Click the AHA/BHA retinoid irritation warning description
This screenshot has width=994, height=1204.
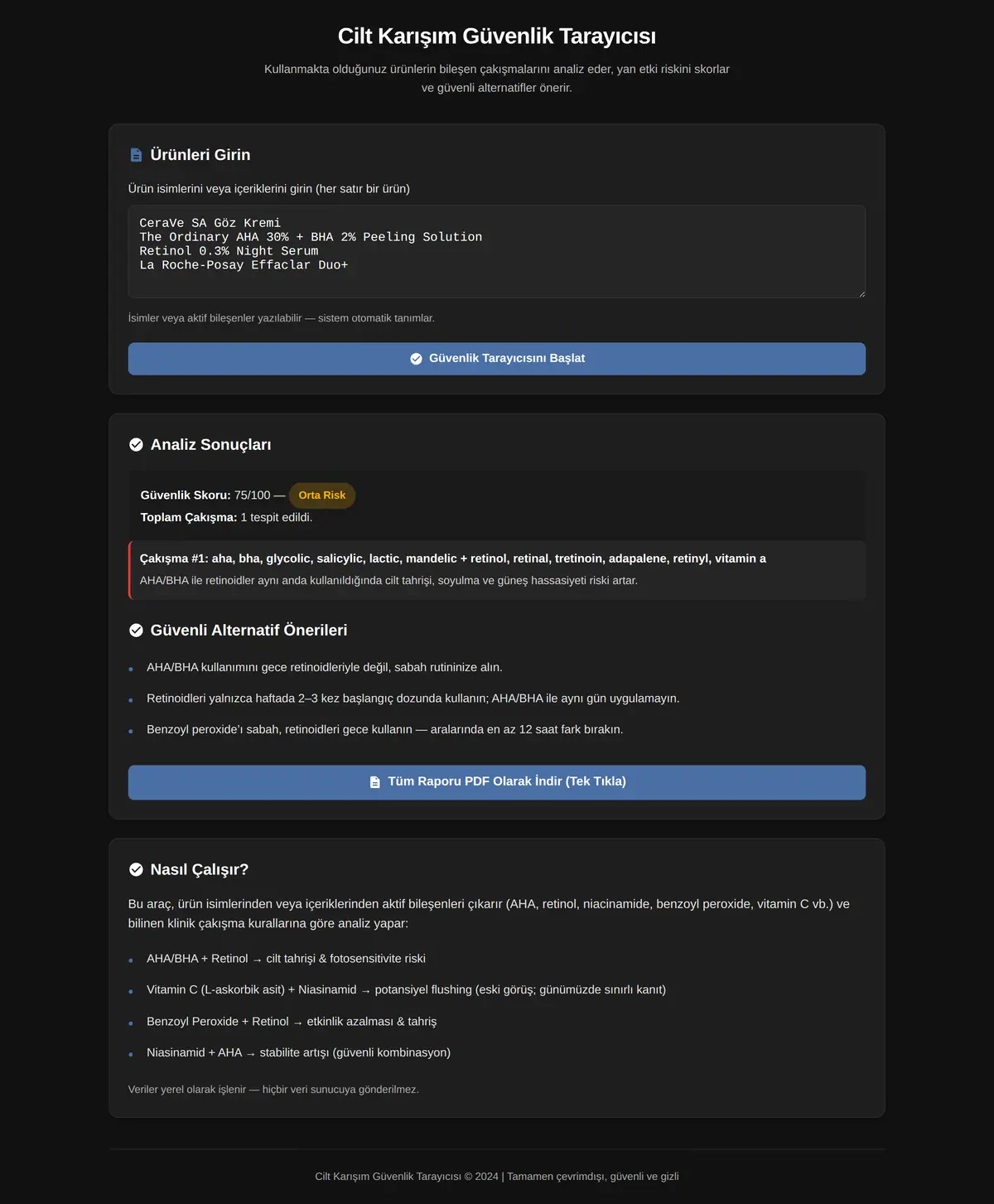[388, 581]
